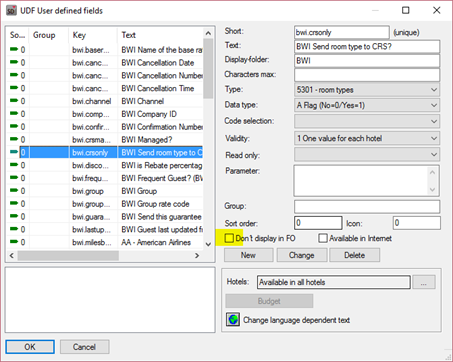Open hotel selection with the ... button
The image size is (453, 362).
pos(424,282)
